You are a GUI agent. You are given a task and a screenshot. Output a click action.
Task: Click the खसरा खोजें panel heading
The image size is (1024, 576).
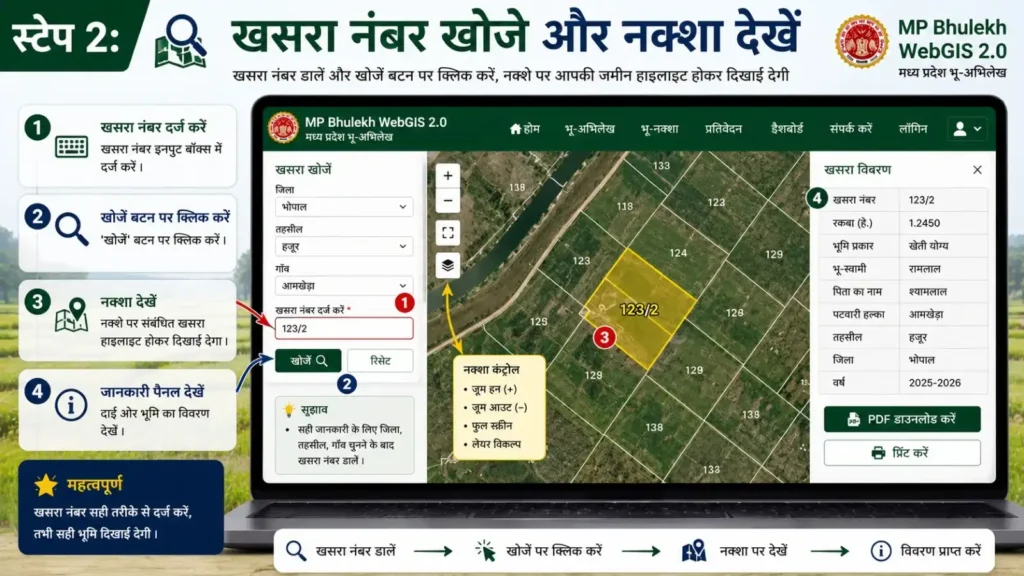303,170
